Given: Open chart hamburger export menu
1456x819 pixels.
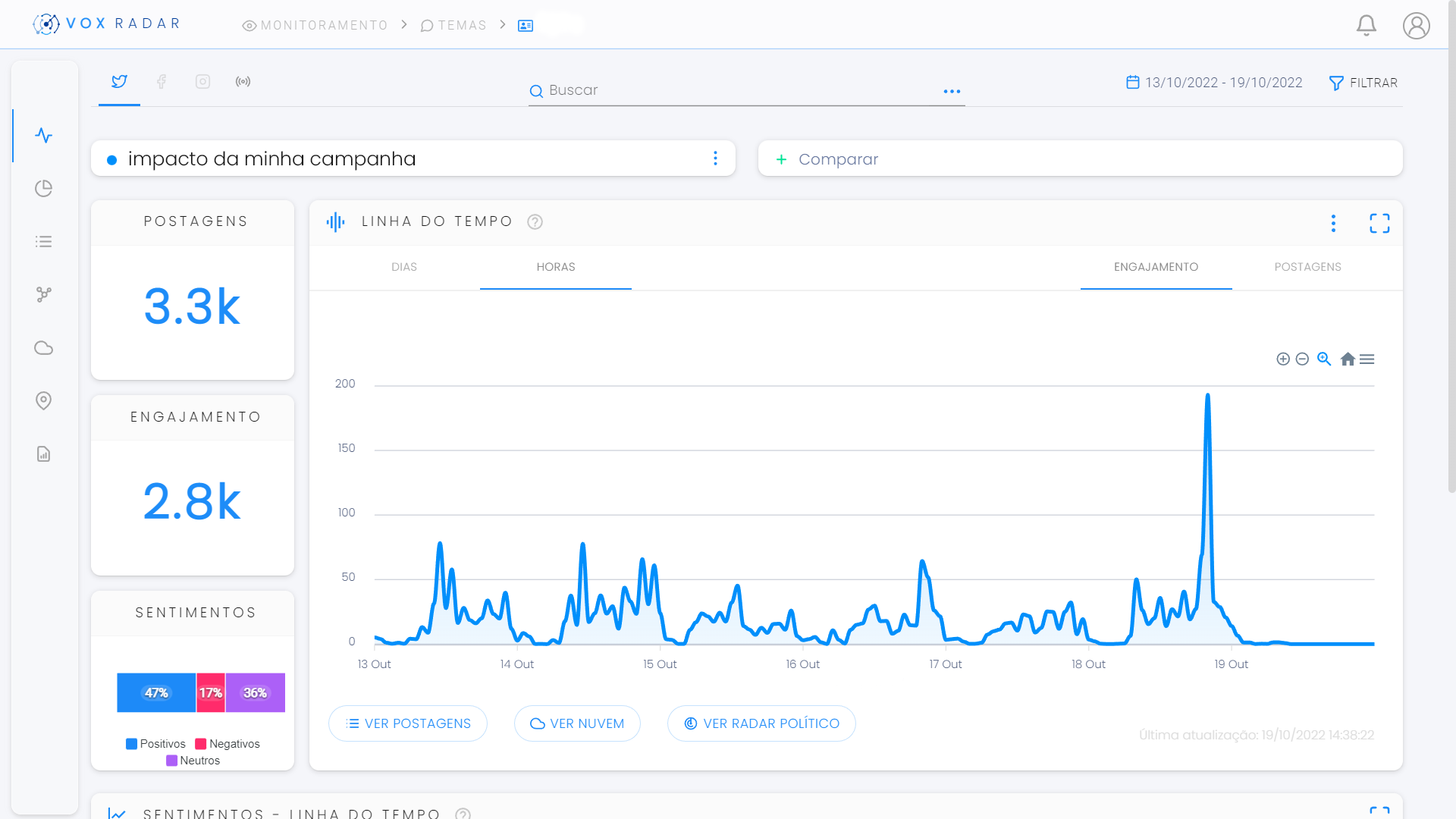Looking at the screenshot, I should [1367, 359].
